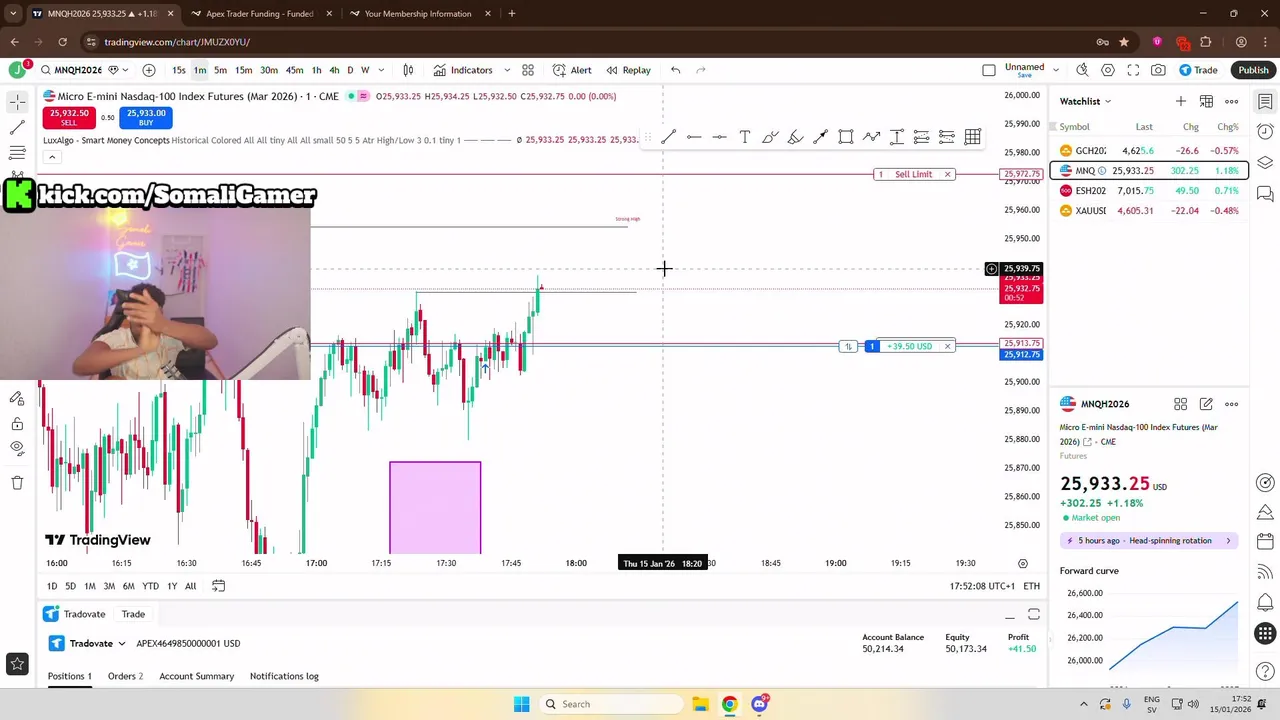The width and height of the screenshot is (1280, 720).
Task: Click the Trade button in top bar
Action: pos(1198,70)
